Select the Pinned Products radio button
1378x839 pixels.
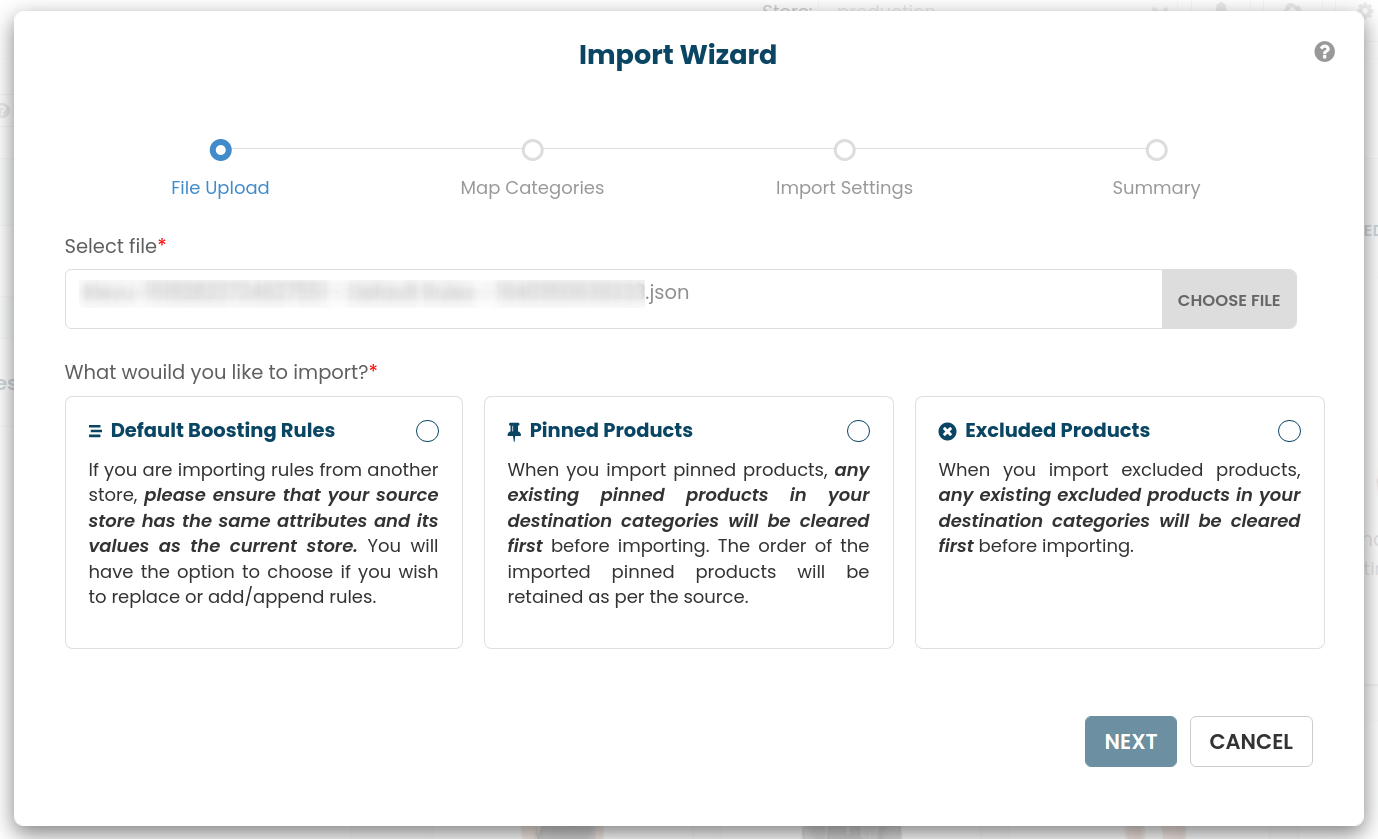click(x=858, y=431)
